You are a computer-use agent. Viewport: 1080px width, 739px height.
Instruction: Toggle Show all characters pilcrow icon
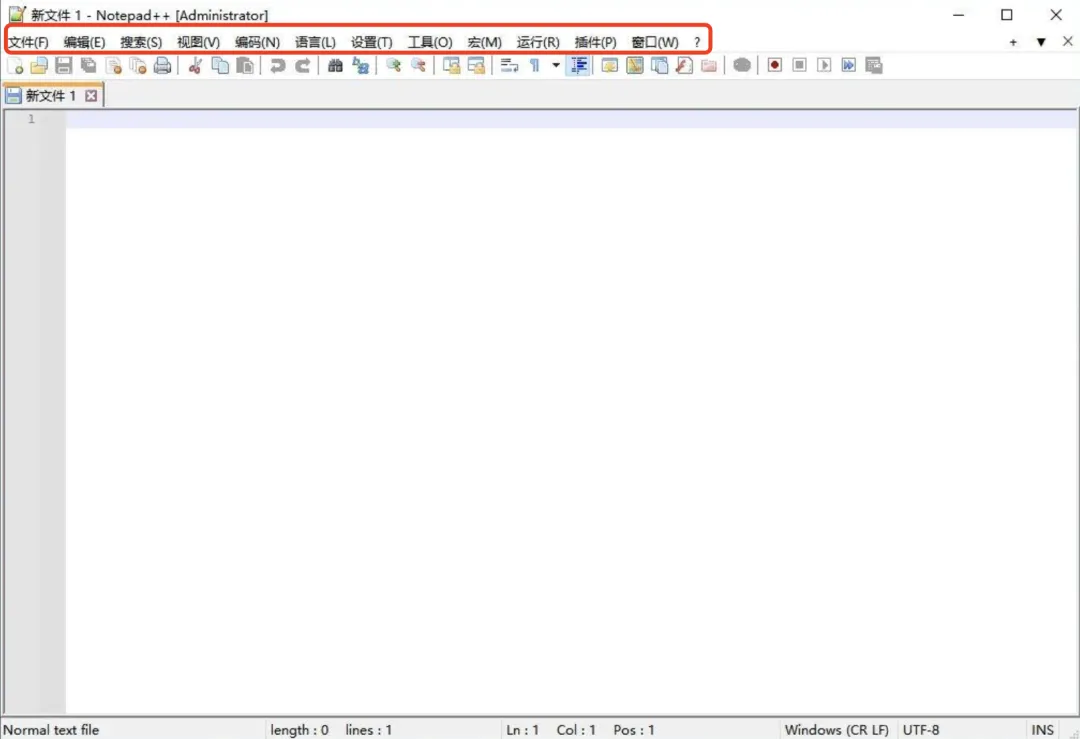coord(534,65)
